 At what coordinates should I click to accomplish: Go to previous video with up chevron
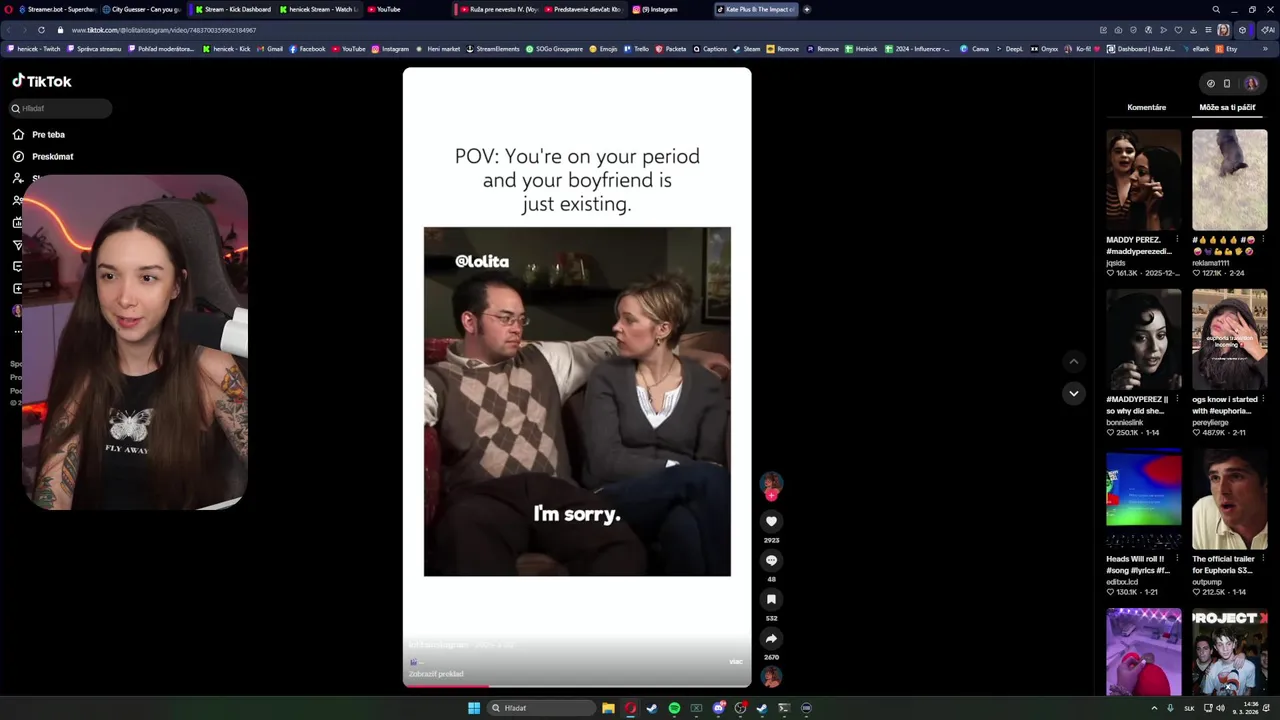click(1073, 362)
